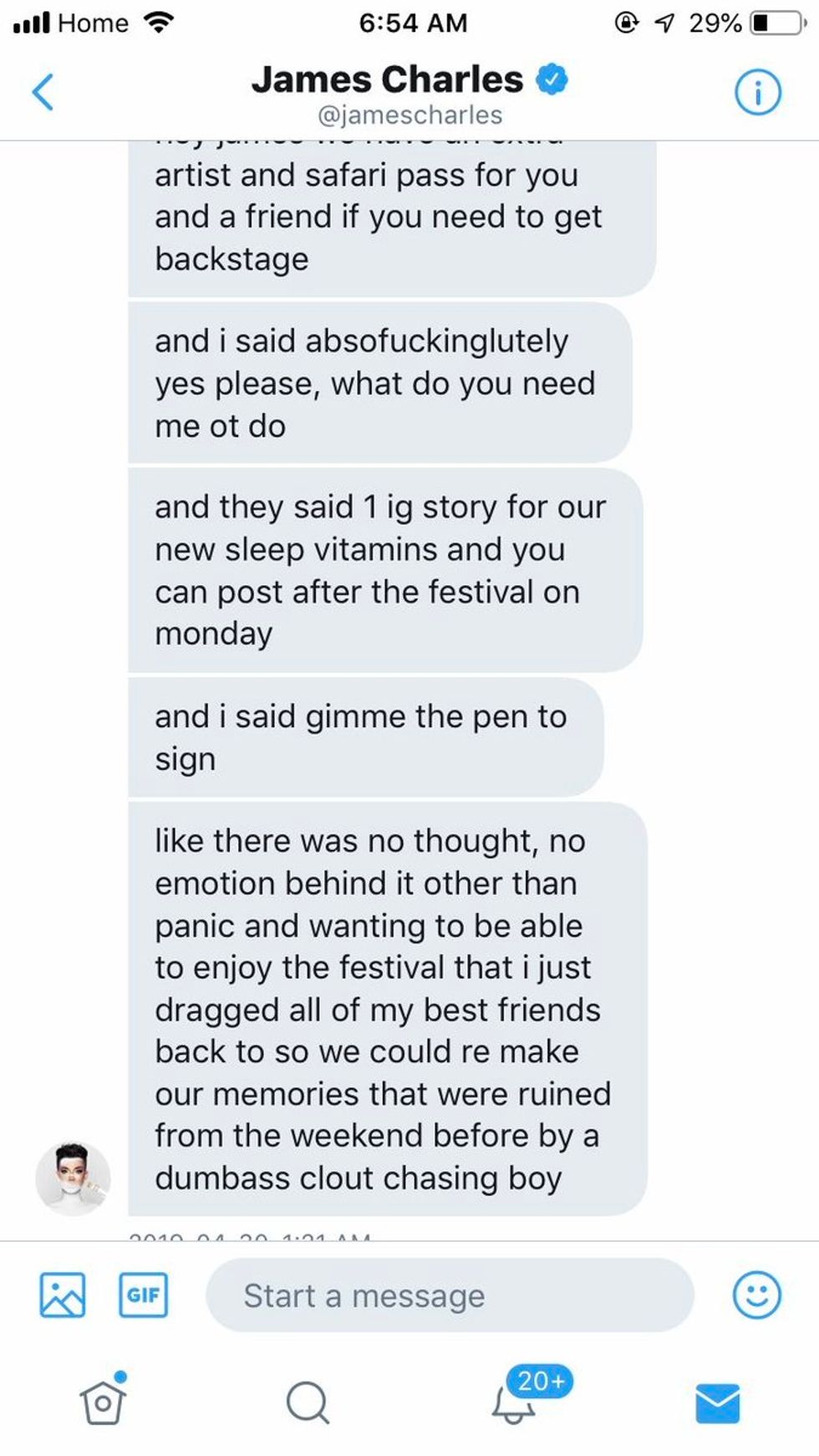Open James Charles profile avatar thumbnail
Viewport: 819px width, 1456px height.
(x=73, y=1178)
